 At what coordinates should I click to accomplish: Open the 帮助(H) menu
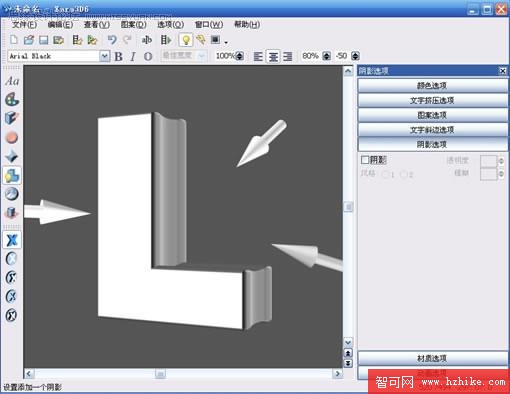[247, 24]
